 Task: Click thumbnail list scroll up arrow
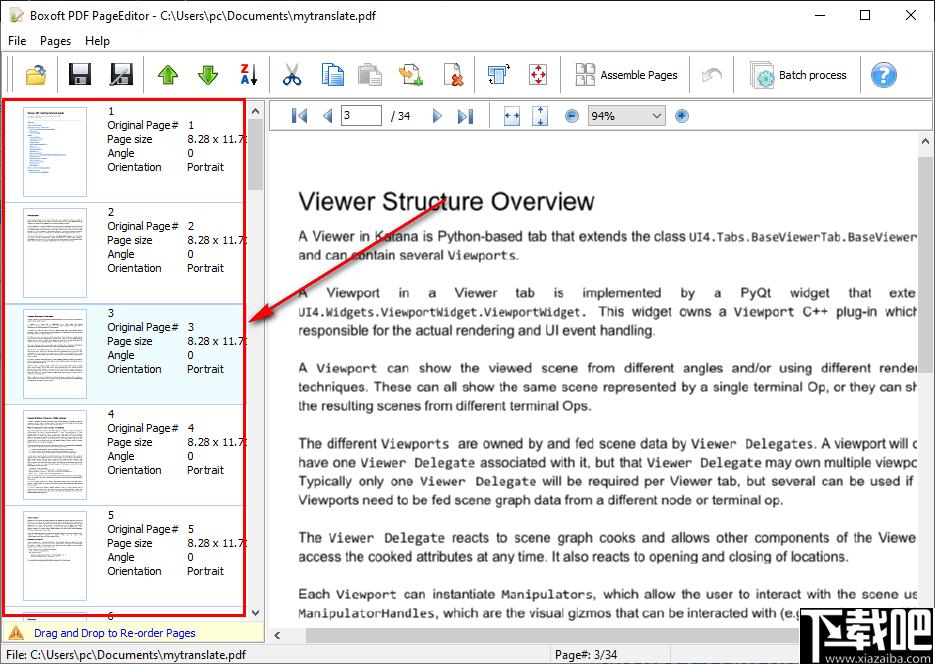[255, 111]
